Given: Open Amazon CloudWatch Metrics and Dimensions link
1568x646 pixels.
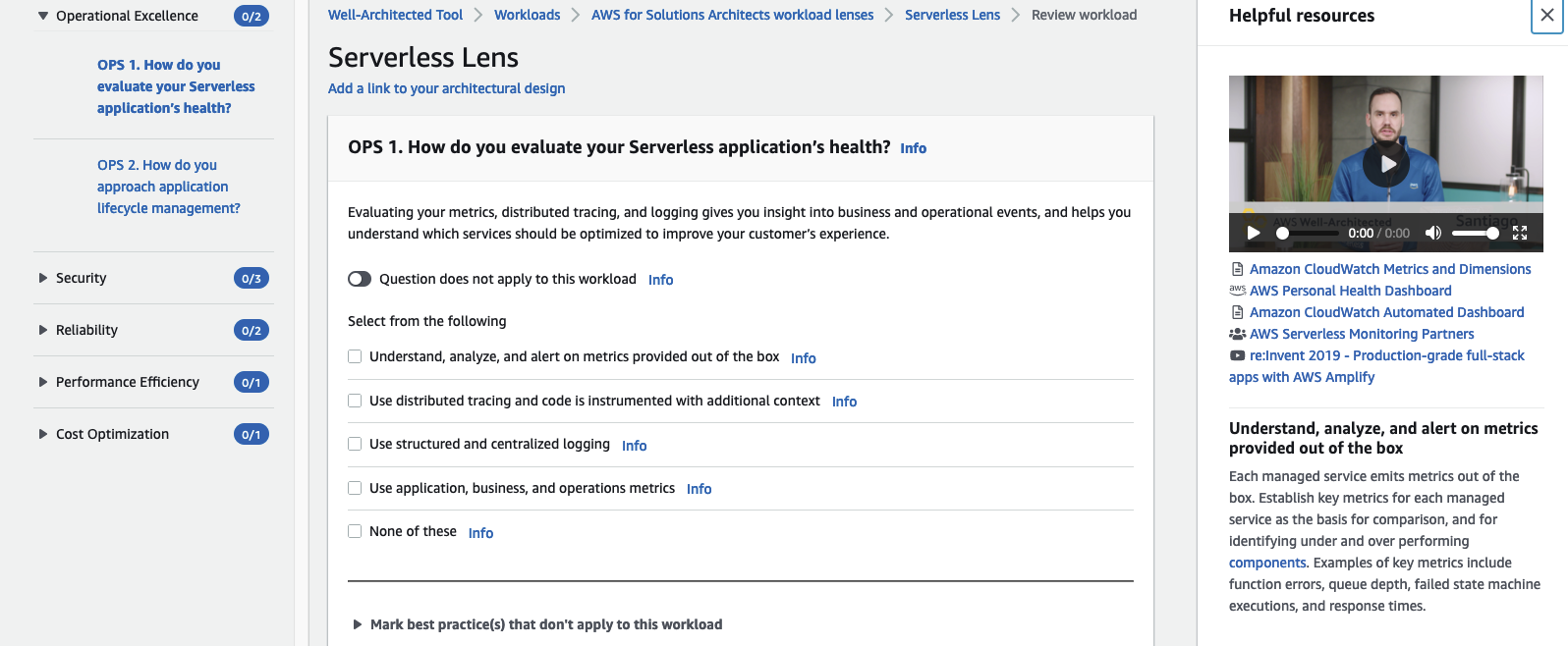Looking at the screenshot, I should [1389, 269].
